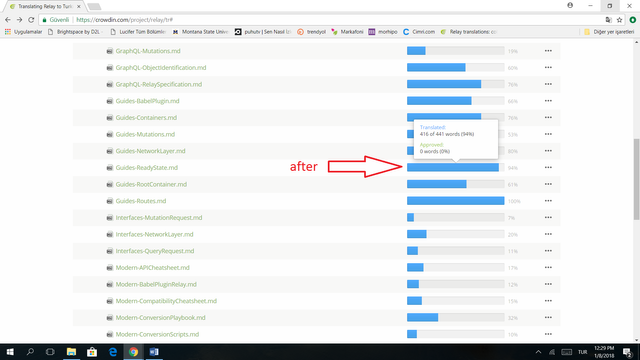Viewport: 640px width, 360px height.
Task: Open the Chrome profile icon
Action: click(570, 6)
